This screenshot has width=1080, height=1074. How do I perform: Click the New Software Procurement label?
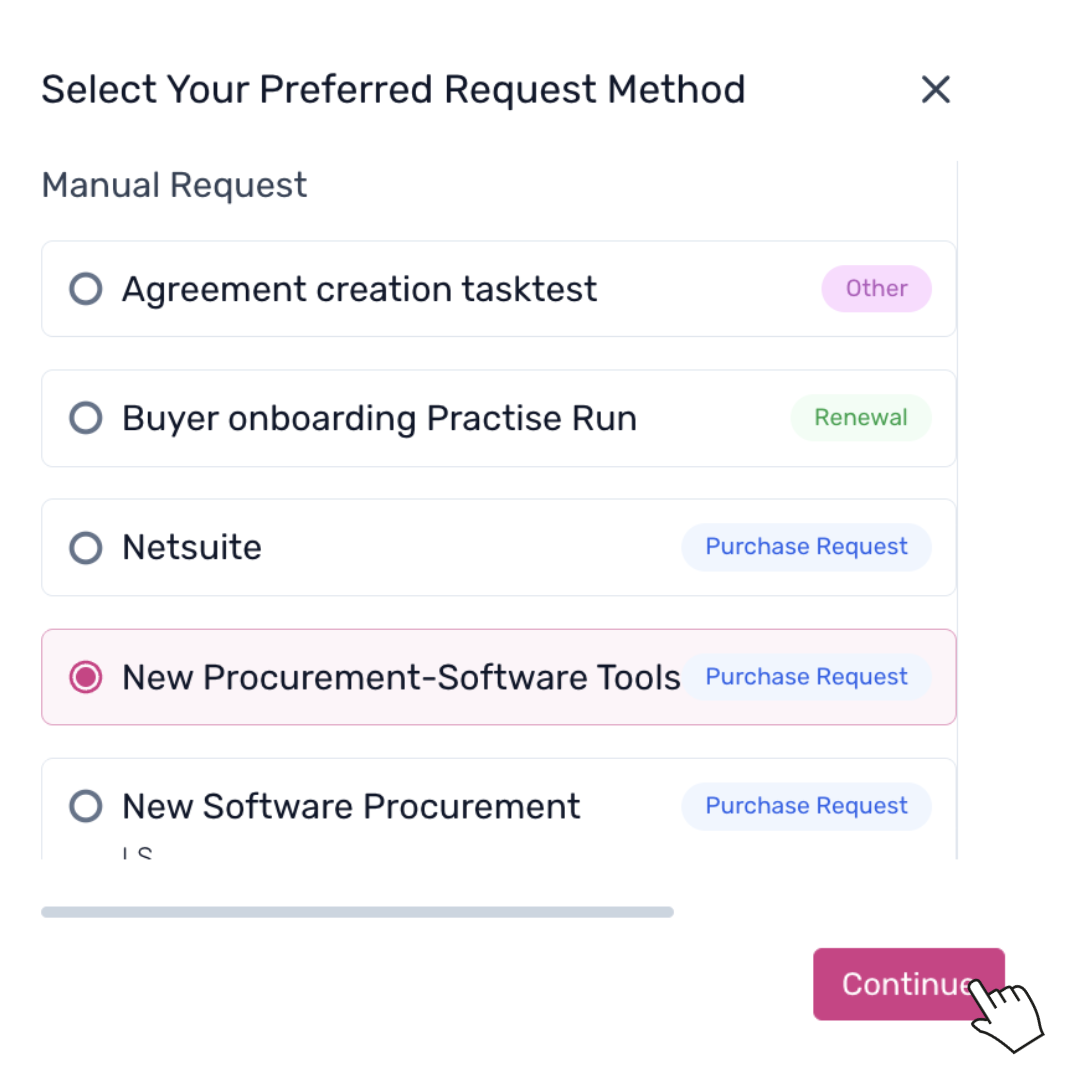coord(351,806)
